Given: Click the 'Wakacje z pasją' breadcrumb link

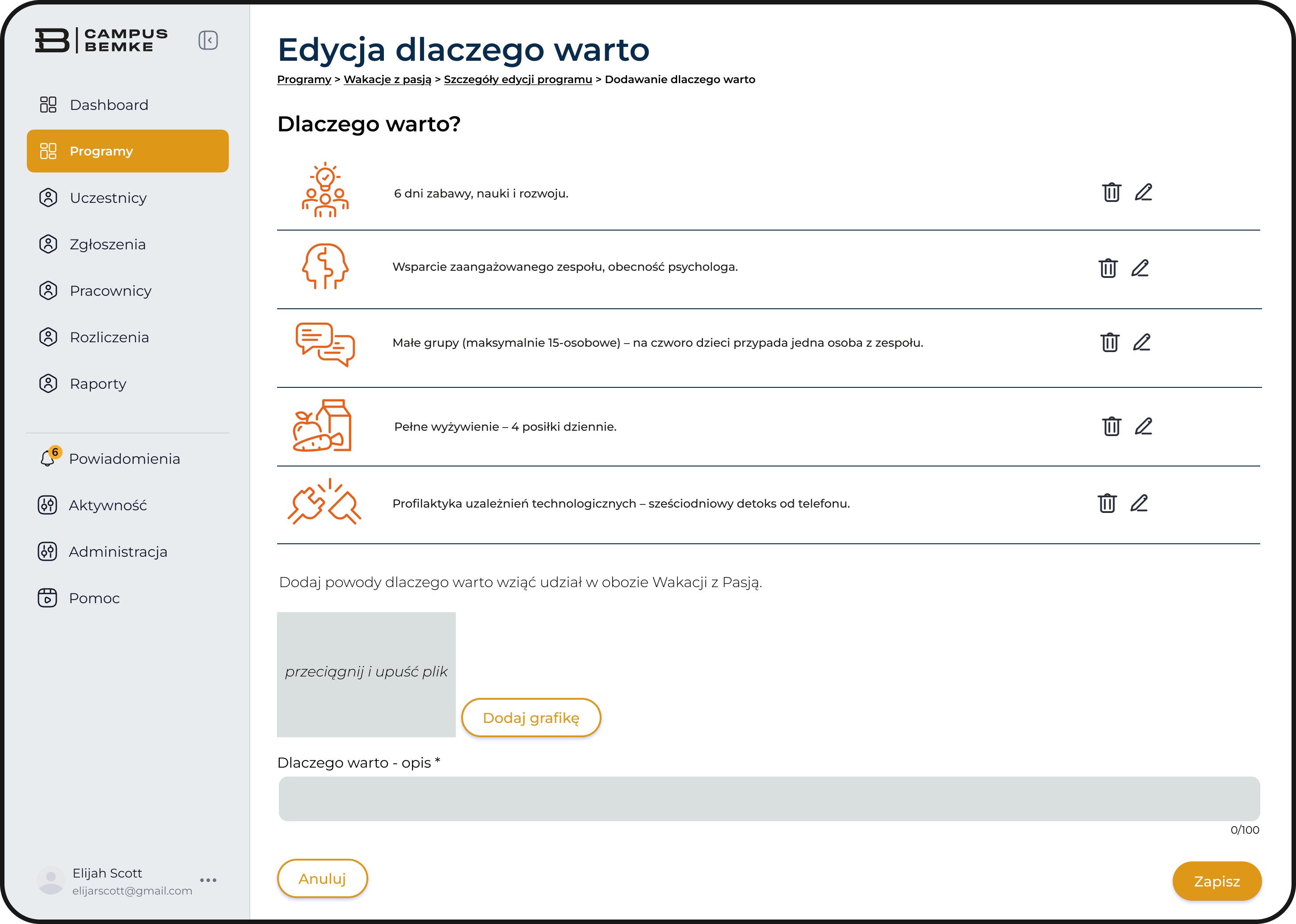Looking at the screenshot, I should (387, 80).
